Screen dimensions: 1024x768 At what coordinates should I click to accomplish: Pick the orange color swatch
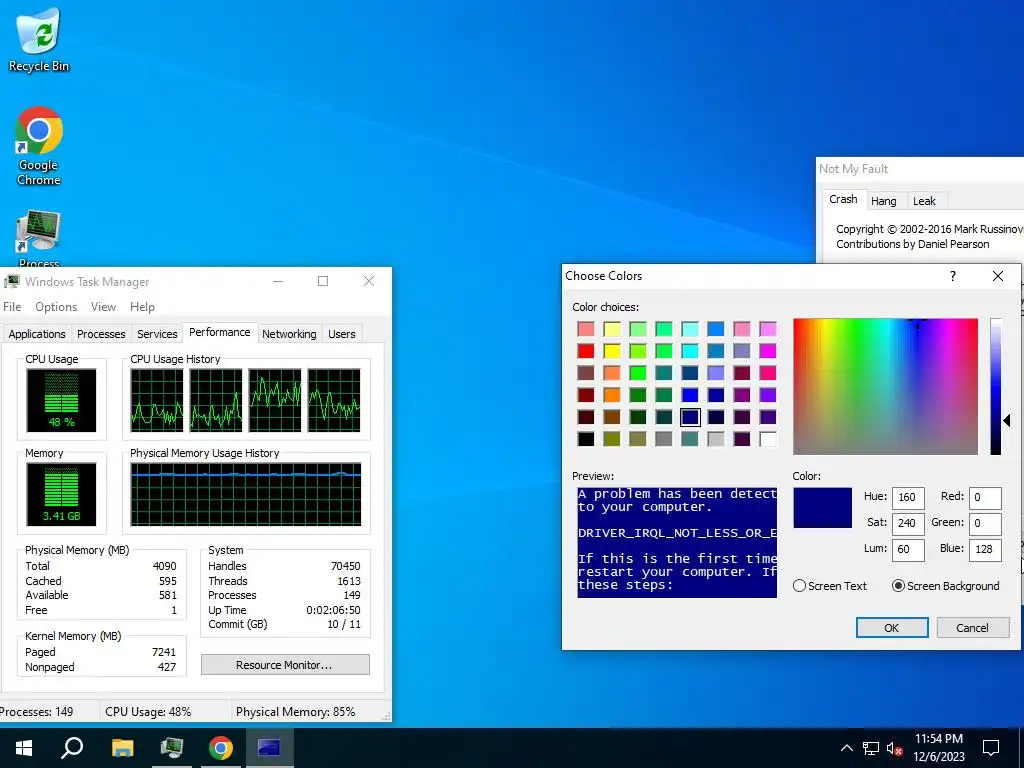click(612, 395)
